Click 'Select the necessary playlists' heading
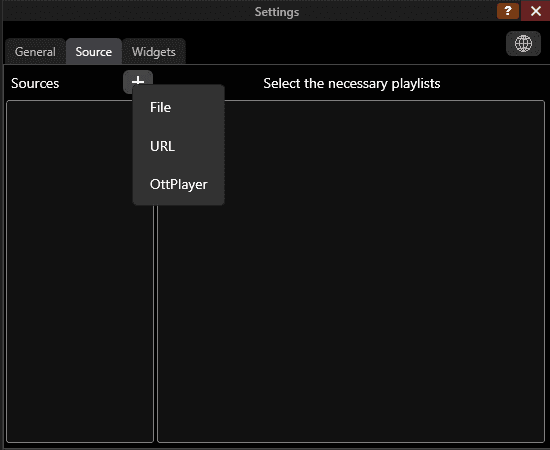This screenshot has width=550, height=450. pos(352,84)
